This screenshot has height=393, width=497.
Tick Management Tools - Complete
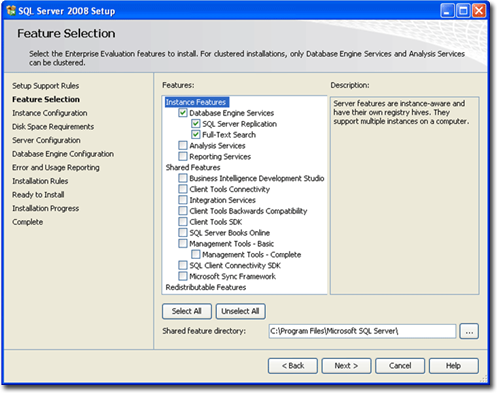click(196, 255)
